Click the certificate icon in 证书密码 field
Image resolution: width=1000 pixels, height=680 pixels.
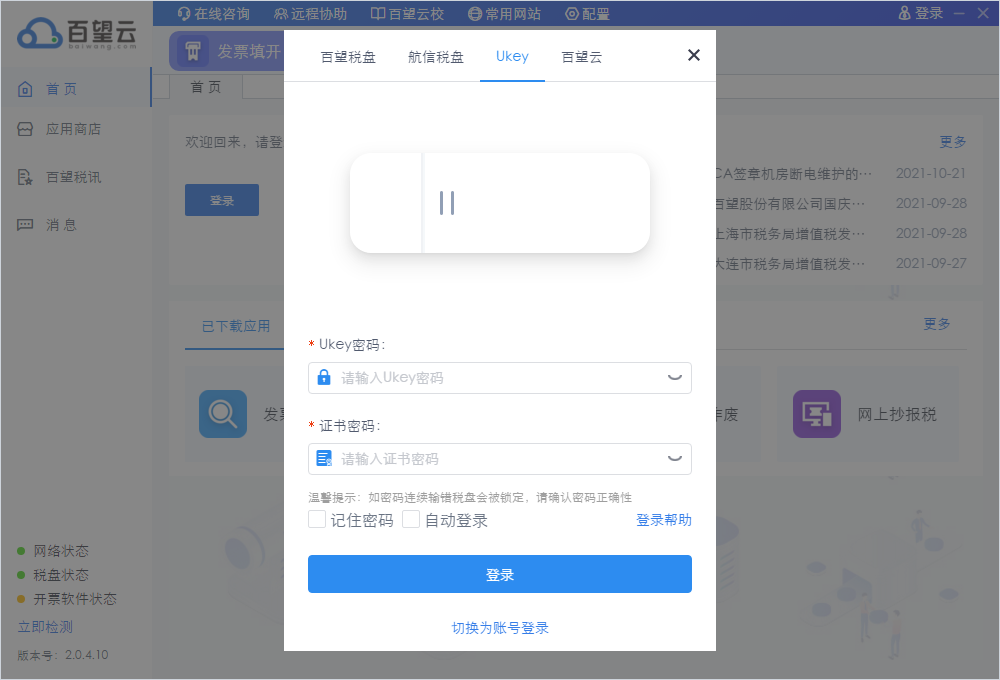coord(324,458)
